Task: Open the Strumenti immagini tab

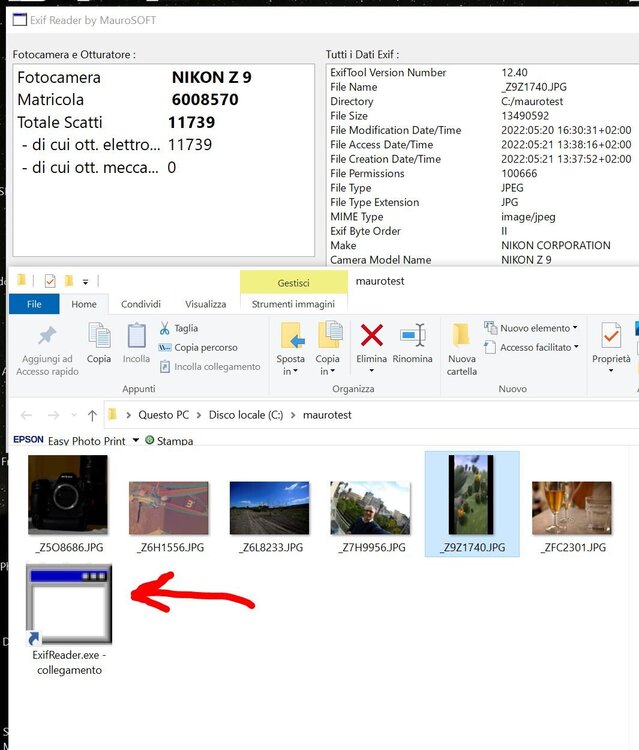Action: 293,304
